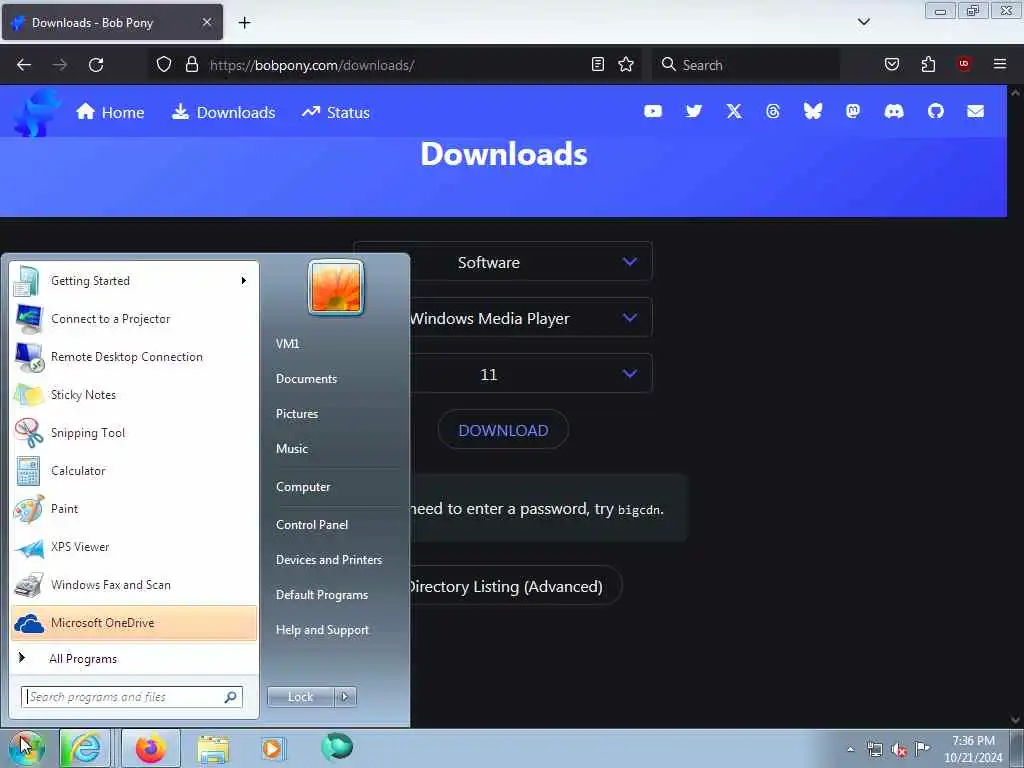The width and height of the screenshot is (1024, 768).
Task: Open the X social icon
Action: tap(734, 112)
